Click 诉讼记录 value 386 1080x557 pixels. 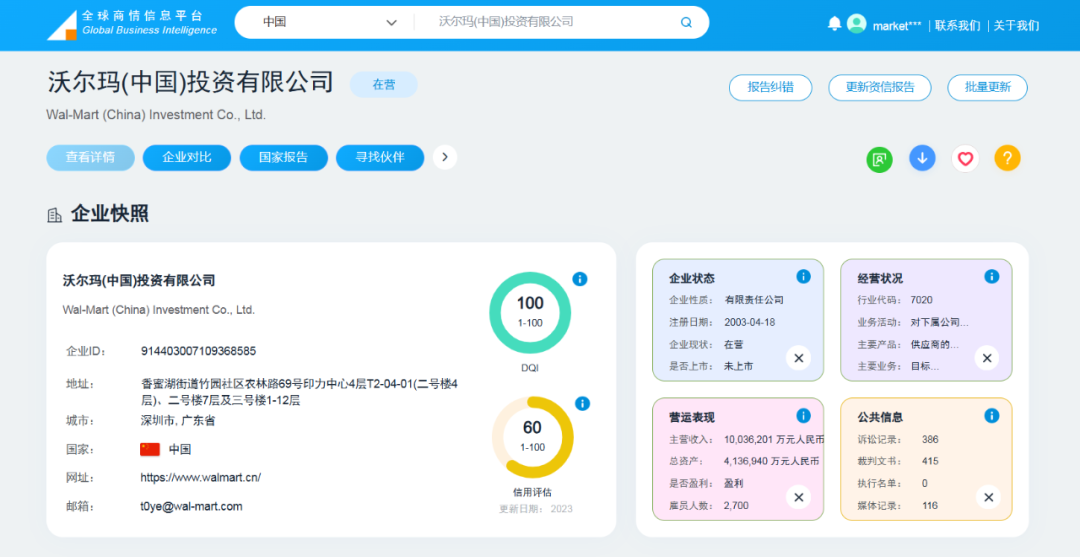(930, 439)
